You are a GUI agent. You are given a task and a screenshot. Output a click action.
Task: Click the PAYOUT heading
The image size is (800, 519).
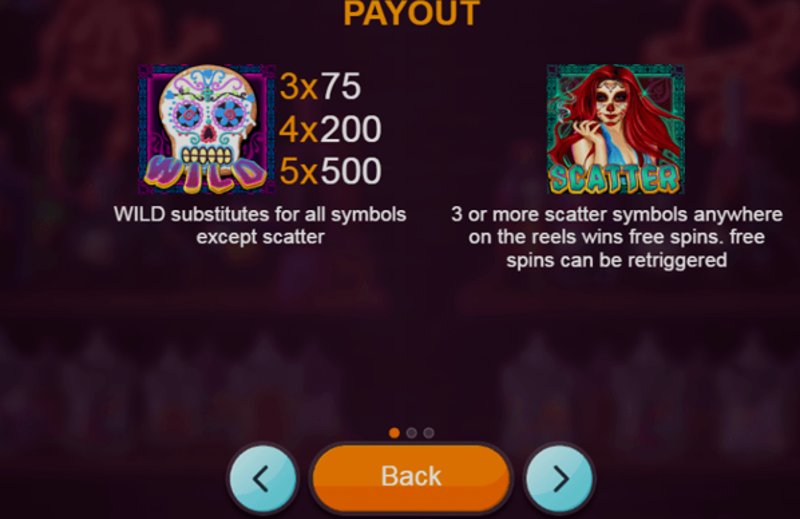pyautogui.click(x=411, y=13)
